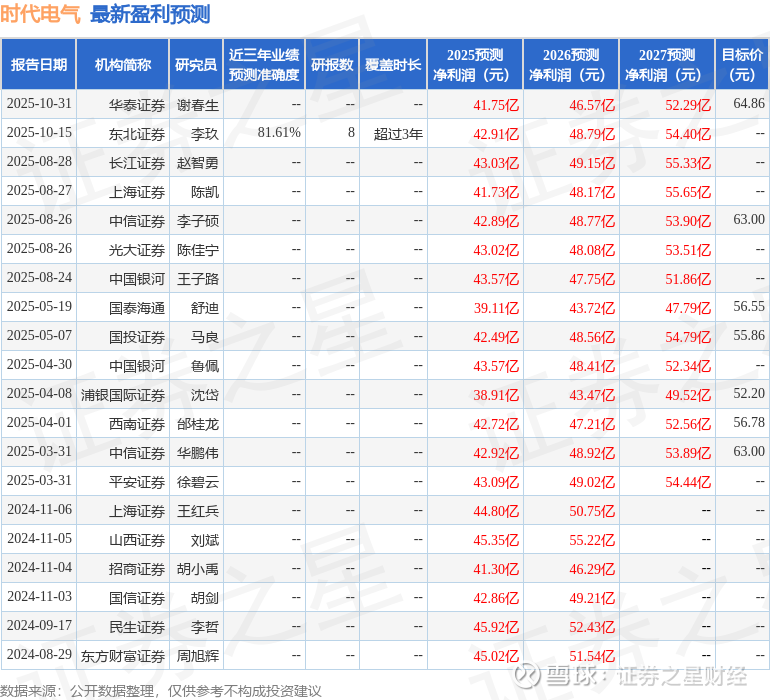
Task: Click analyst name 李玖
Action: point(205,134)
